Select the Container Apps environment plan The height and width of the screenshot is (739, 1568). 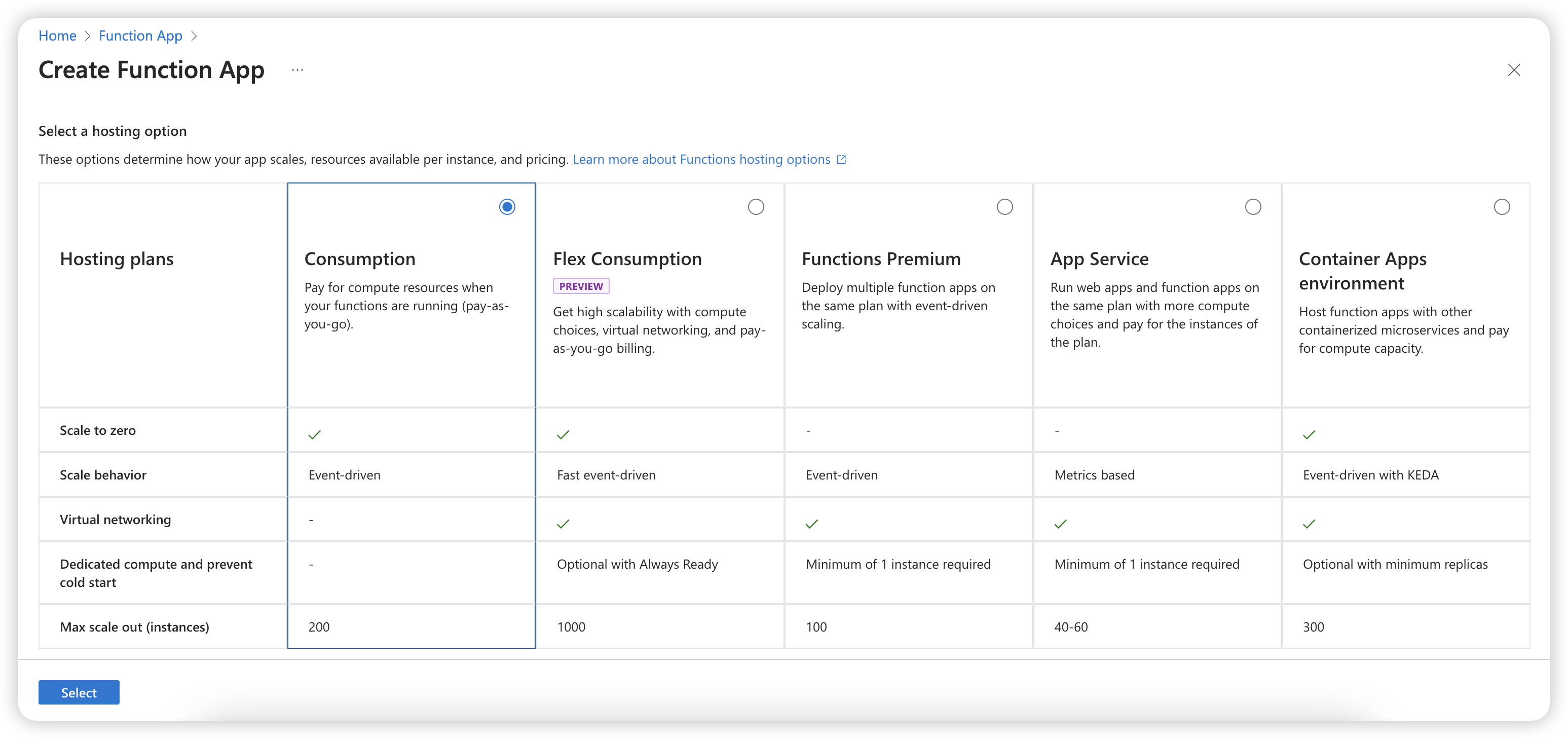(1502, 206)
